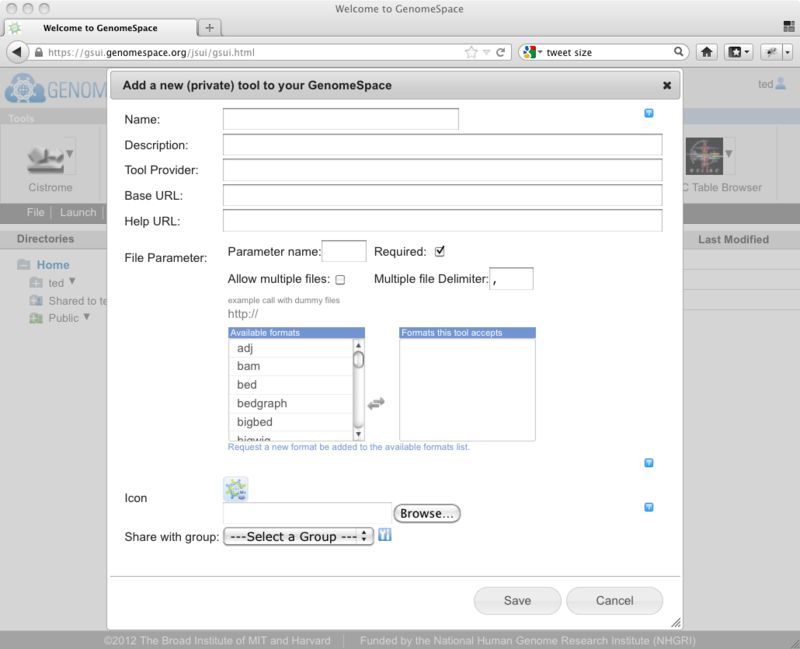
Task: Select the bam format
Action: (291, 366)
